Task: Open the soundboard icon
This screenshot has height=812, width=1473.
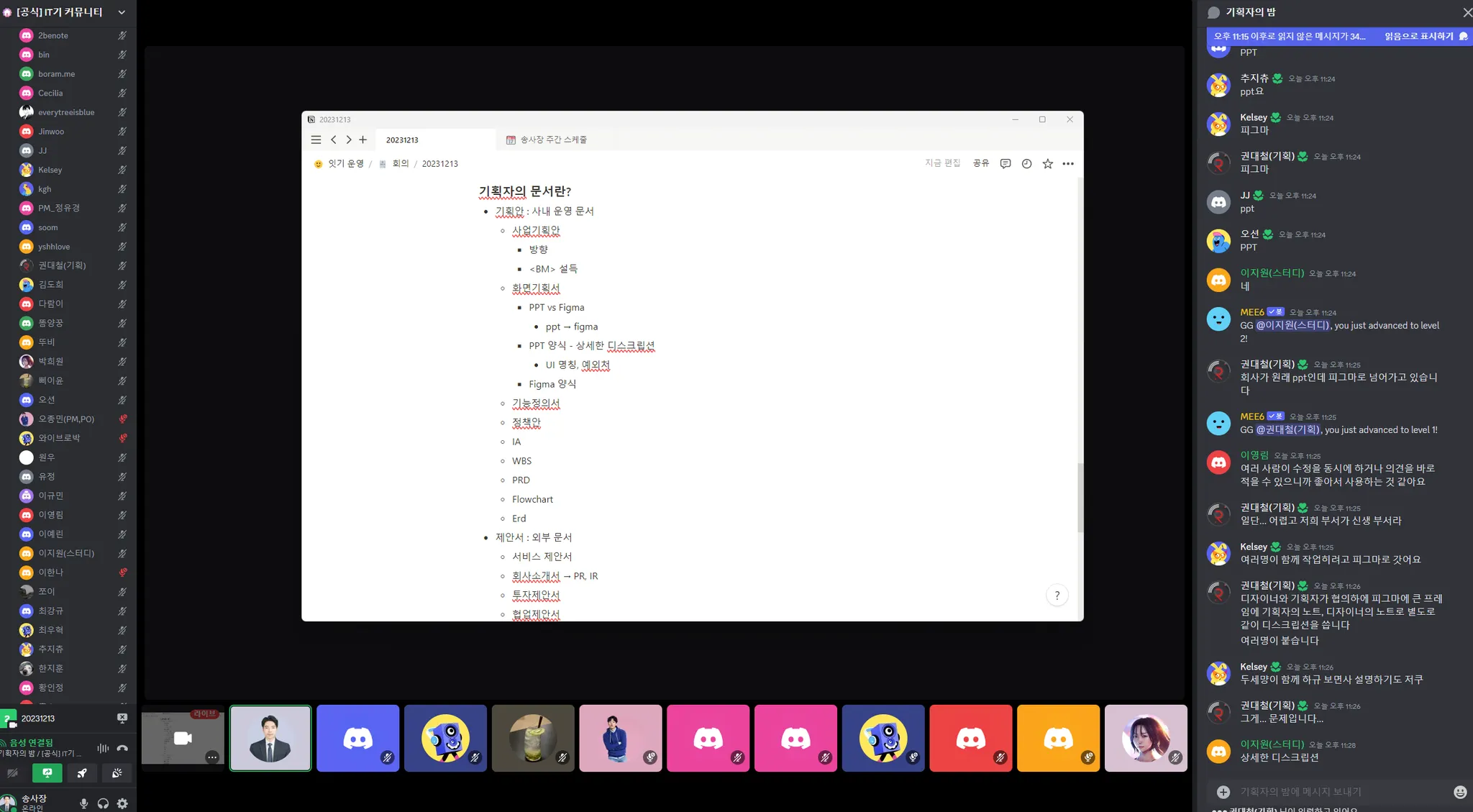Action: coord(117,773)
